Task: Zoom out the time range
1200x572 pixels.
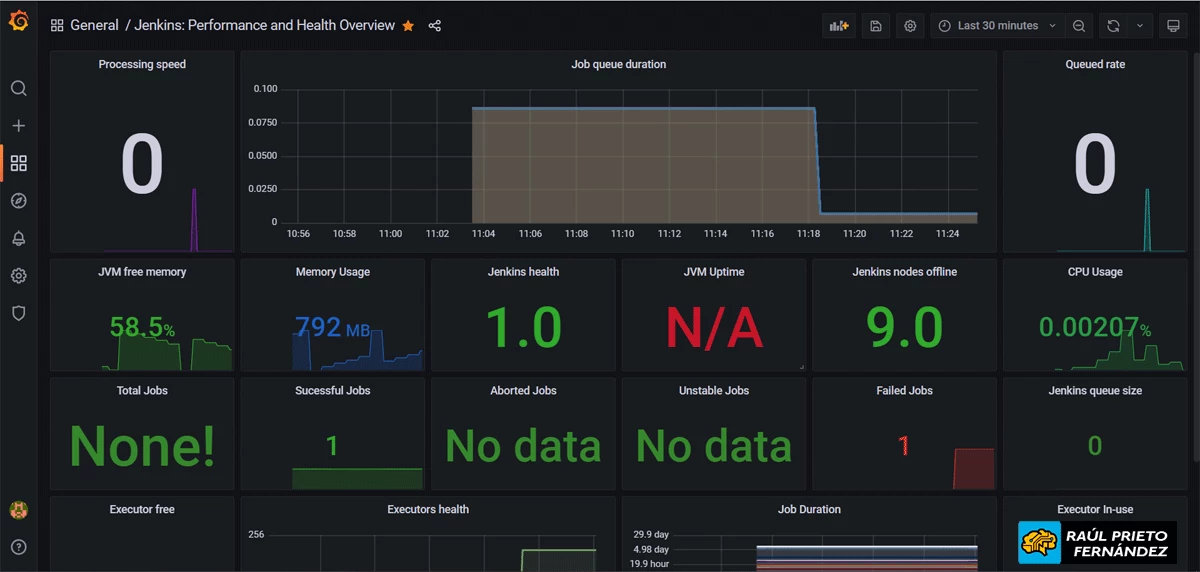Action: [x=1079, y=26]
